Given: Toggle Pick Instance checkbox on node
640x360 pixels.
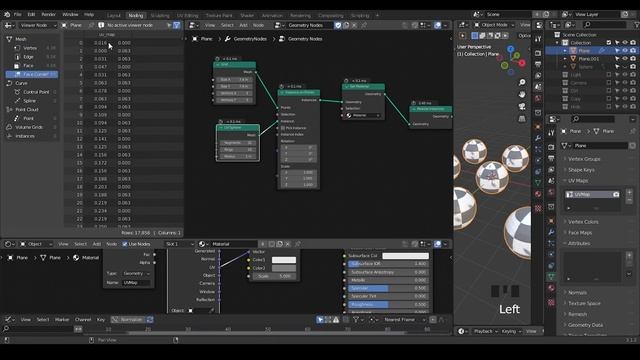Looking at the screenshot, I should coord(283,128).
